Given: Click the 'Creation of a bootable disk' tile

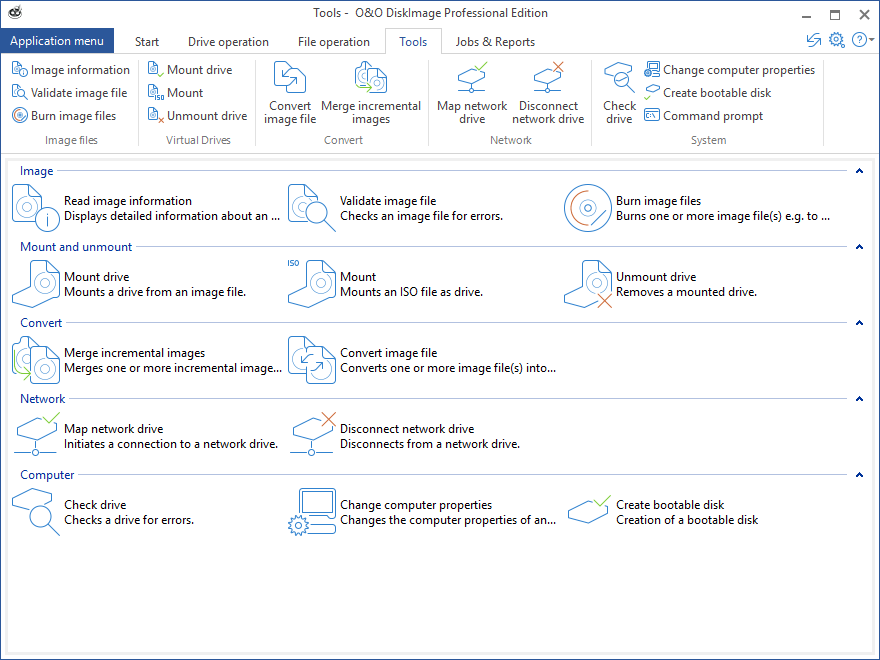Looking at the screenshot, I should click(661, 512).
